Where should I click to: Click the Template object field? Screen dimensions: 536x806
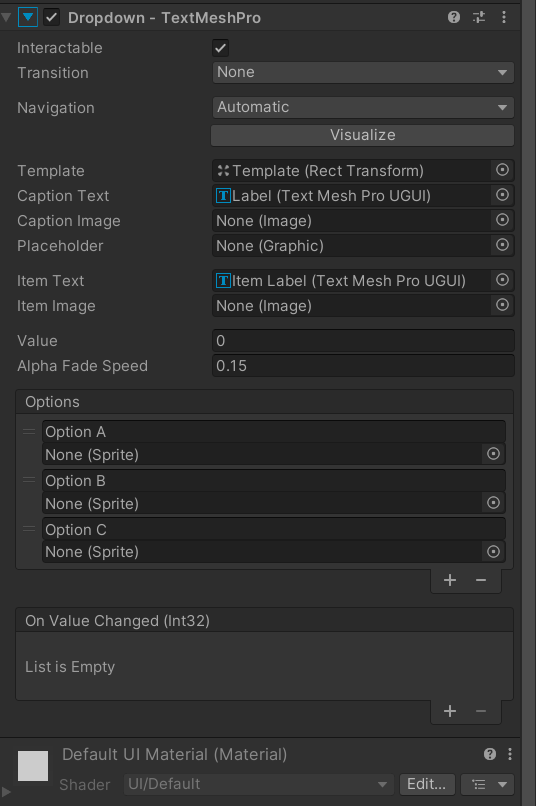(x=351, y=171)
